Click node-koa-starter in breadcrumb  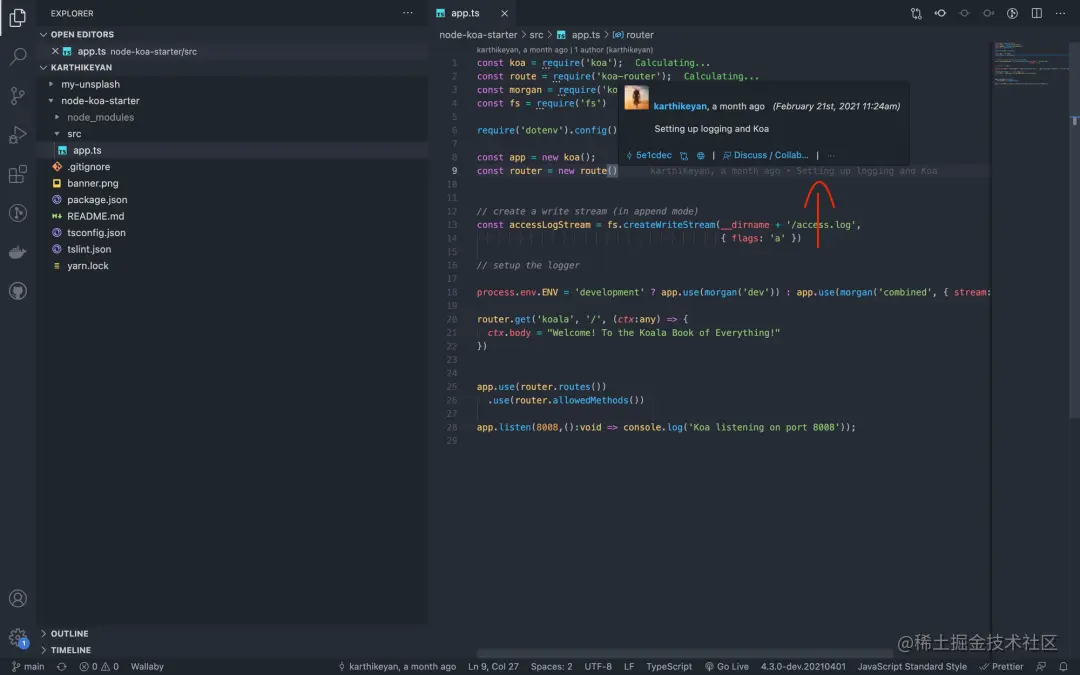478,34
